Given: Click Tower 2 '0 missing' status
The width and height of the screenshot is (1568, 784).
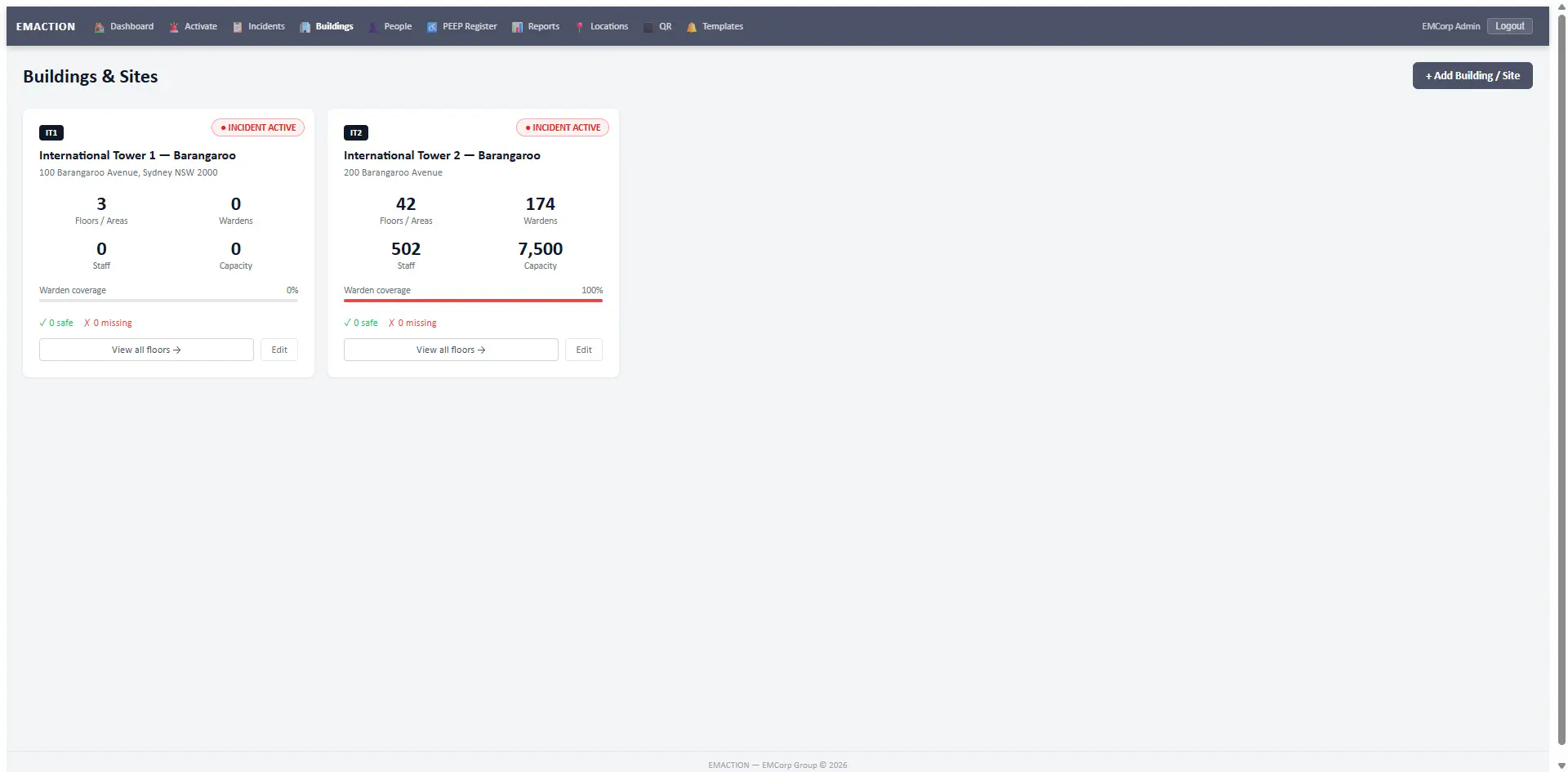Looking at the screenshot, I should click(x=412, y=323).
